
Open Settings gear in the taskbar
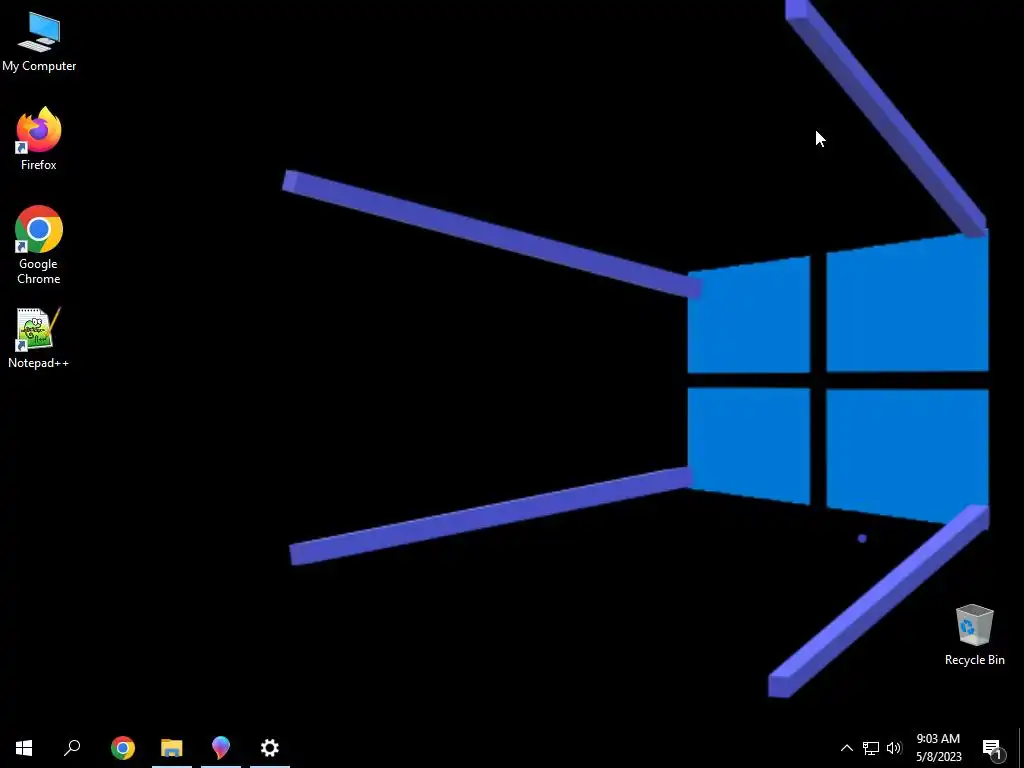[x=270, y=748]
